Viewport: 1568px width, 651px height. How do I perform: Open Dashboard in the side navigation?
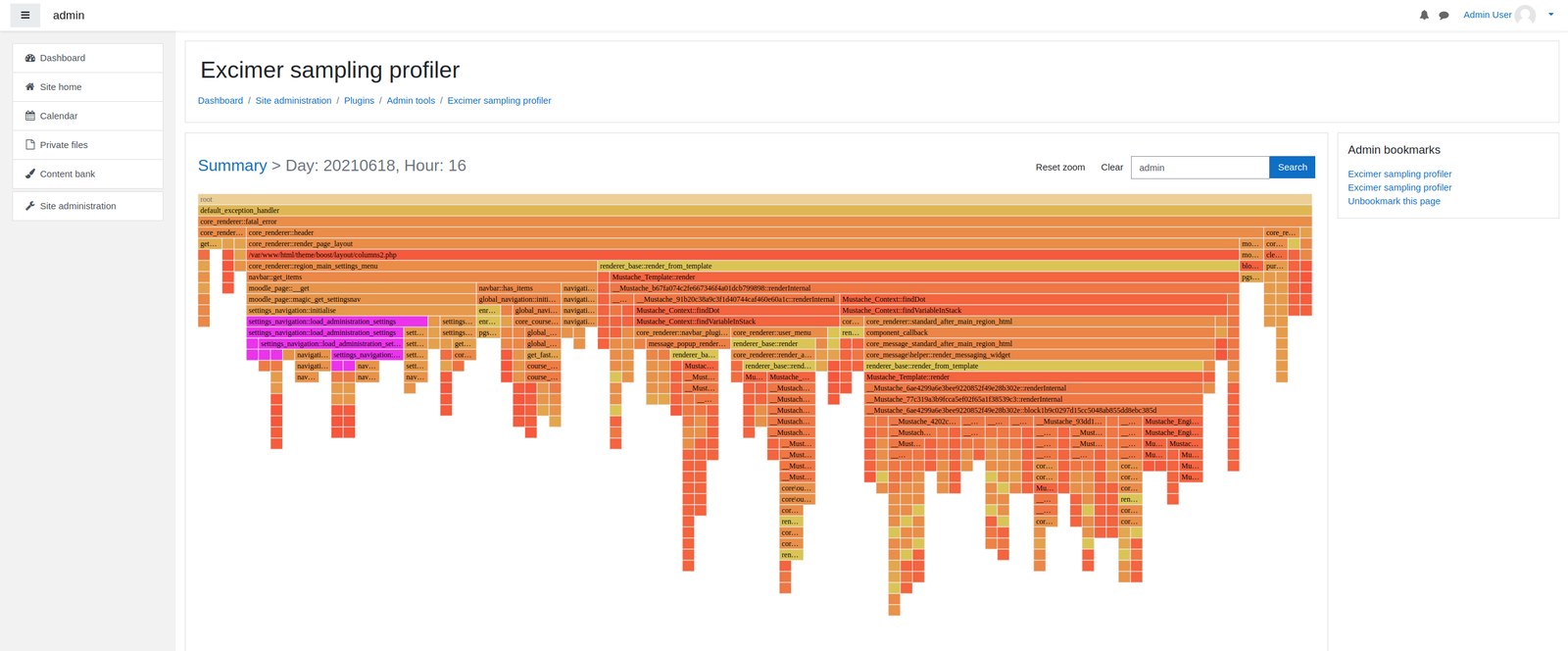tap(87, 58)
